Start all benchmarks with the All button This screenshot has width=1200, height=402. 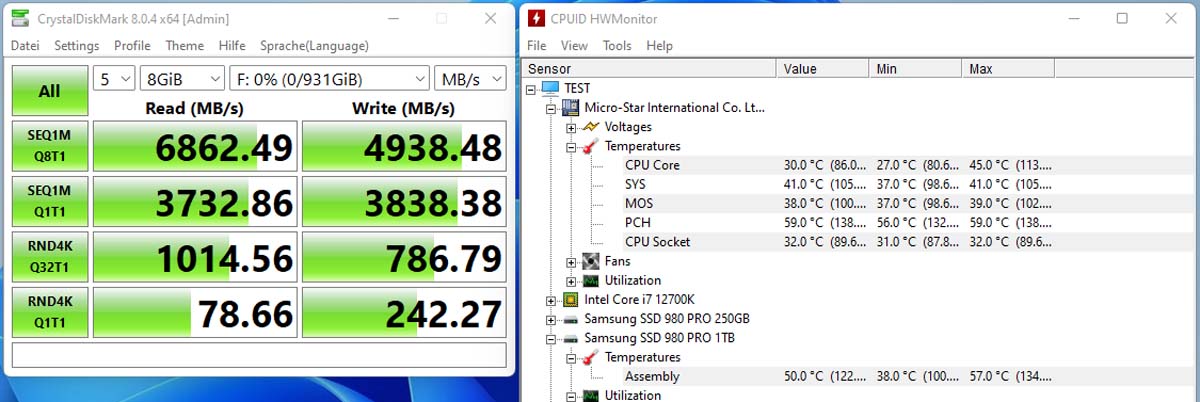[49, 91]
